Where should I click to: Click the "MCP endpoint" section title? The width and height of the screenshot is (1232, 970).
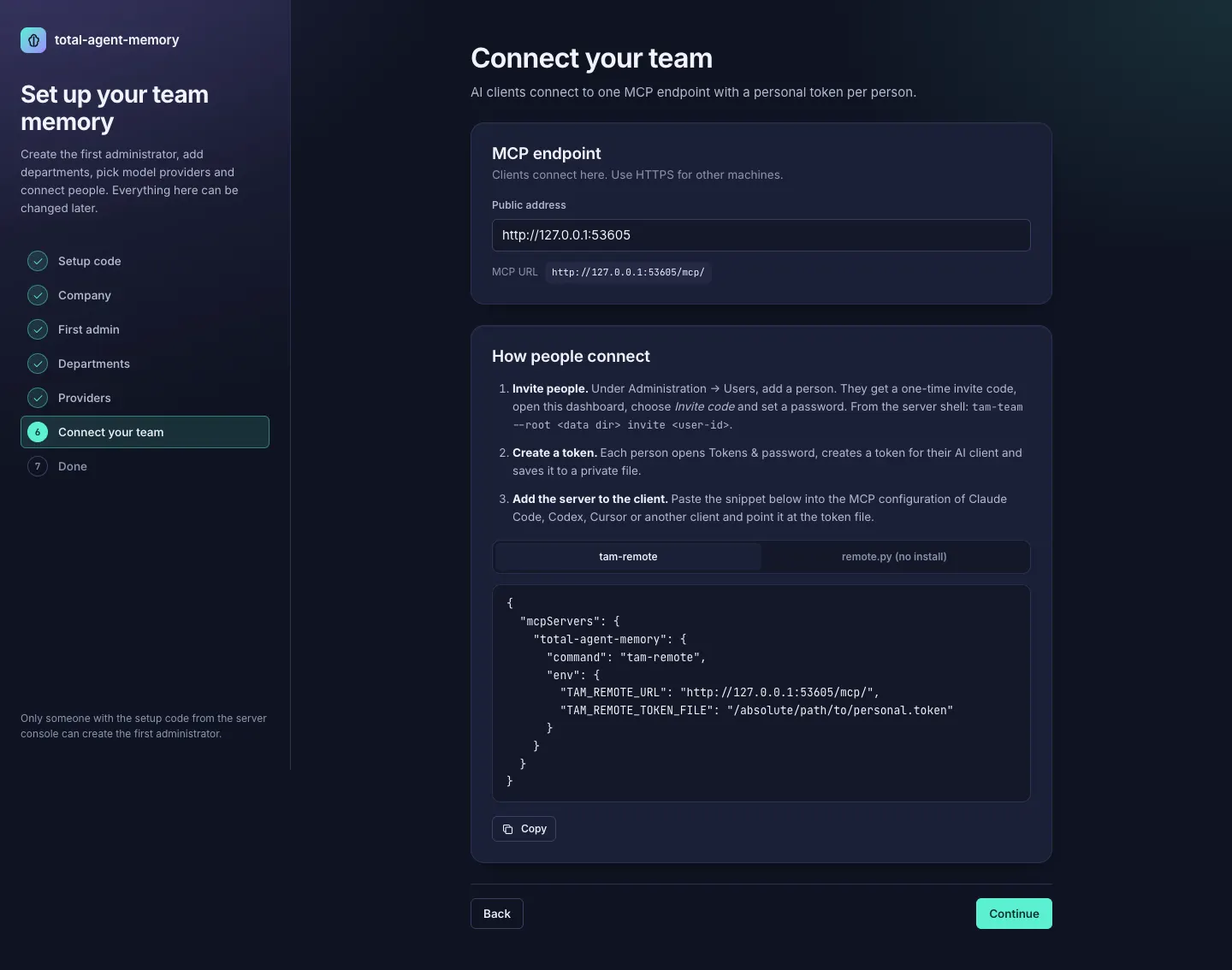547,153
